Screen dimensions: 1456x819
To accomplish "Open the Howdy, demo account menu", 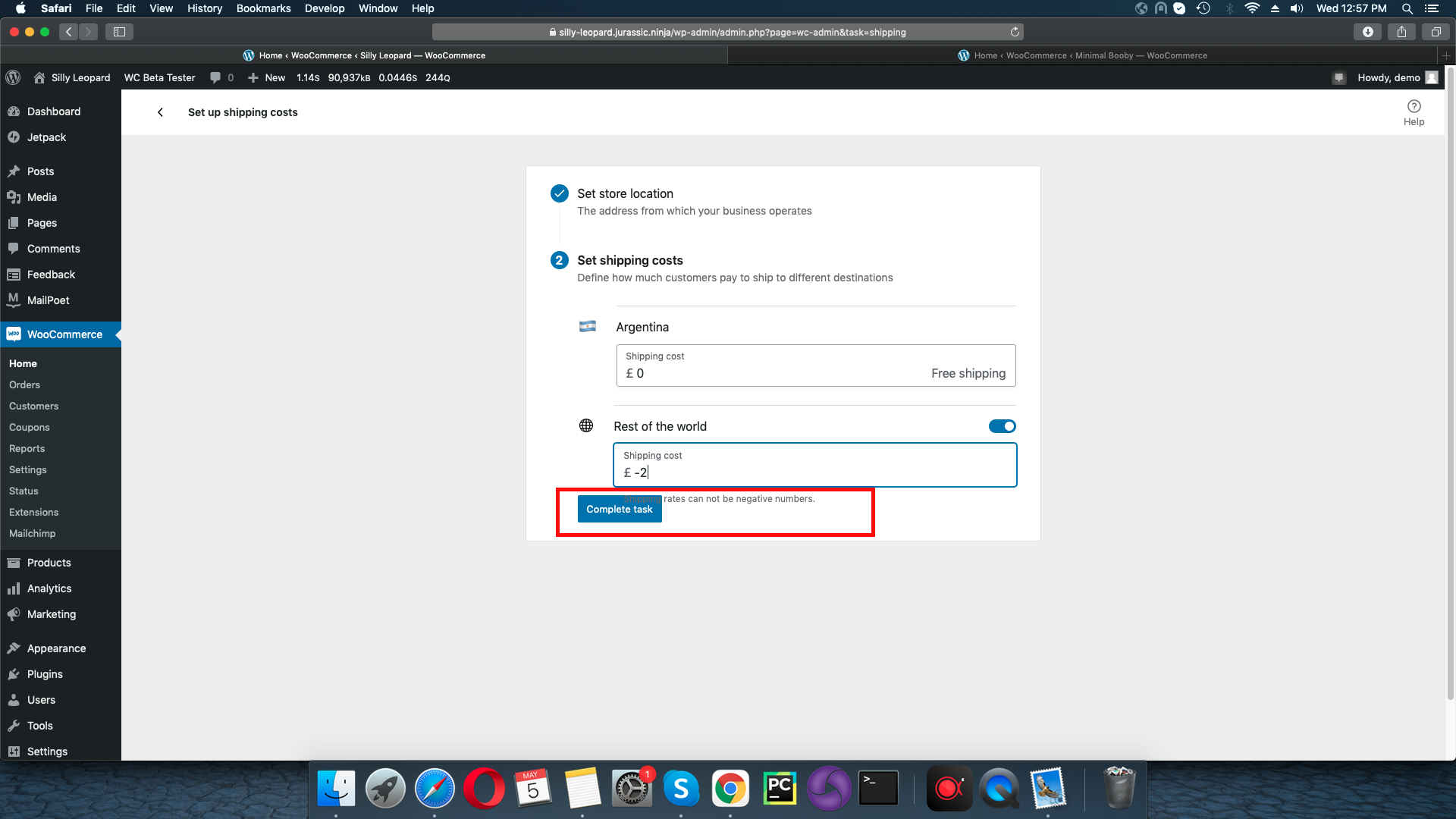I will (x=1397, y=77).
